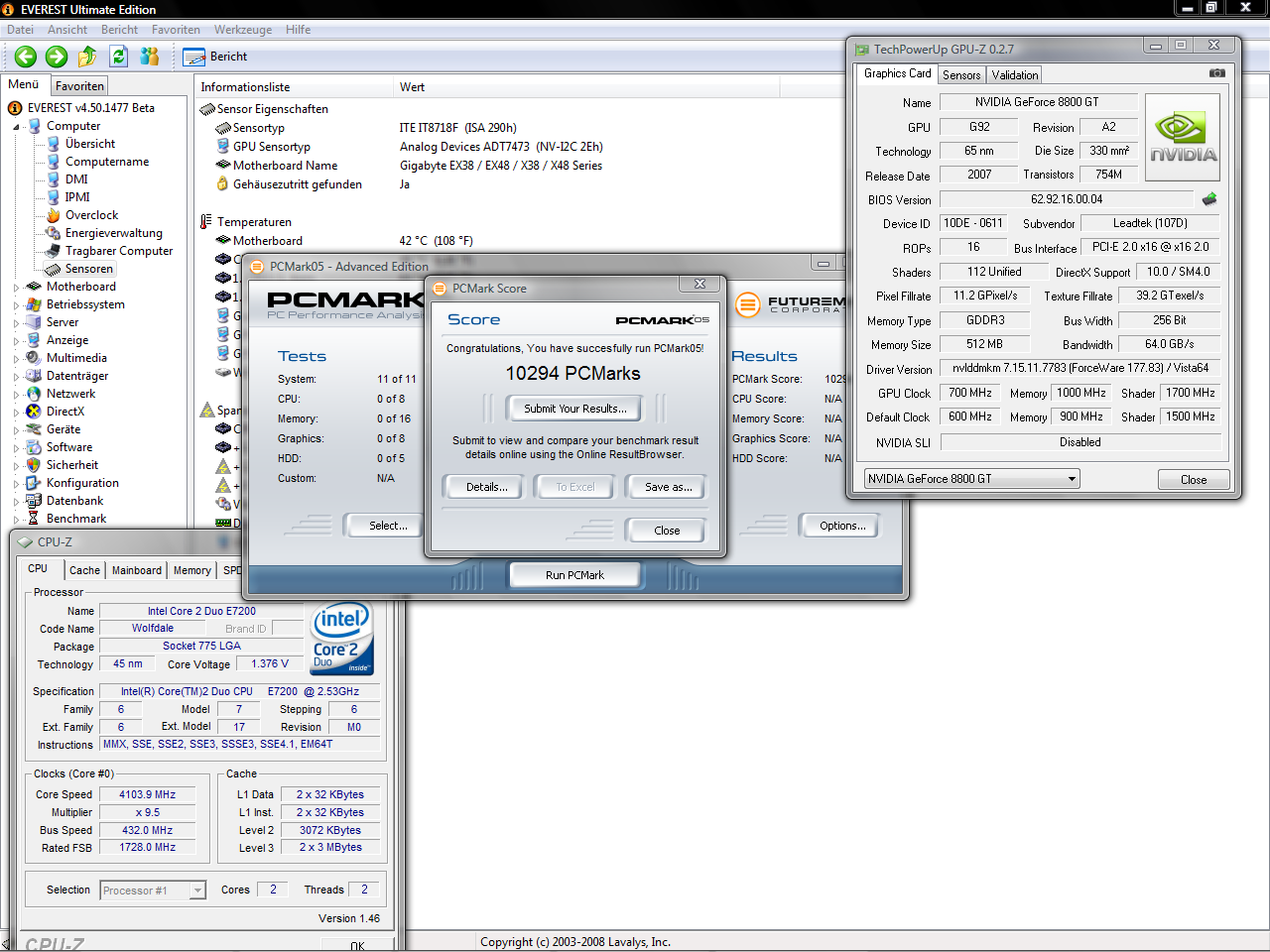Screen dimensions: 1270x952
Task: Switch to the Memory tab in CPU-Z
Action: (192, 570)
